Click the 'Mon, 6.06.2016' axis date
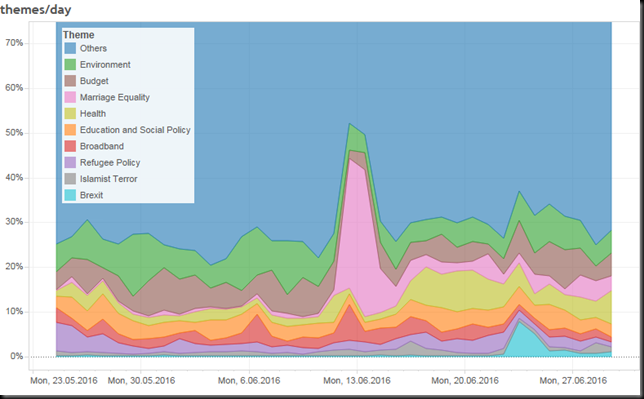Image resolution: width=644 pixels, height=399 pixels. click(x=249, y=381)
